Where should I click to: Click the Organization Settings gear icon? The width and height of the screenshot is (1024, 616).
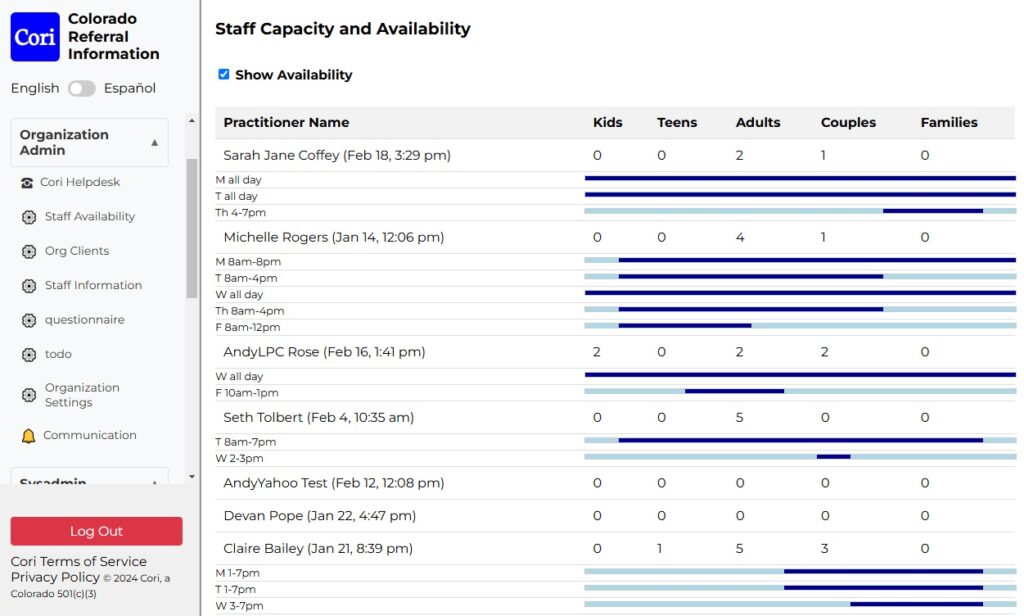pos(29,395)
